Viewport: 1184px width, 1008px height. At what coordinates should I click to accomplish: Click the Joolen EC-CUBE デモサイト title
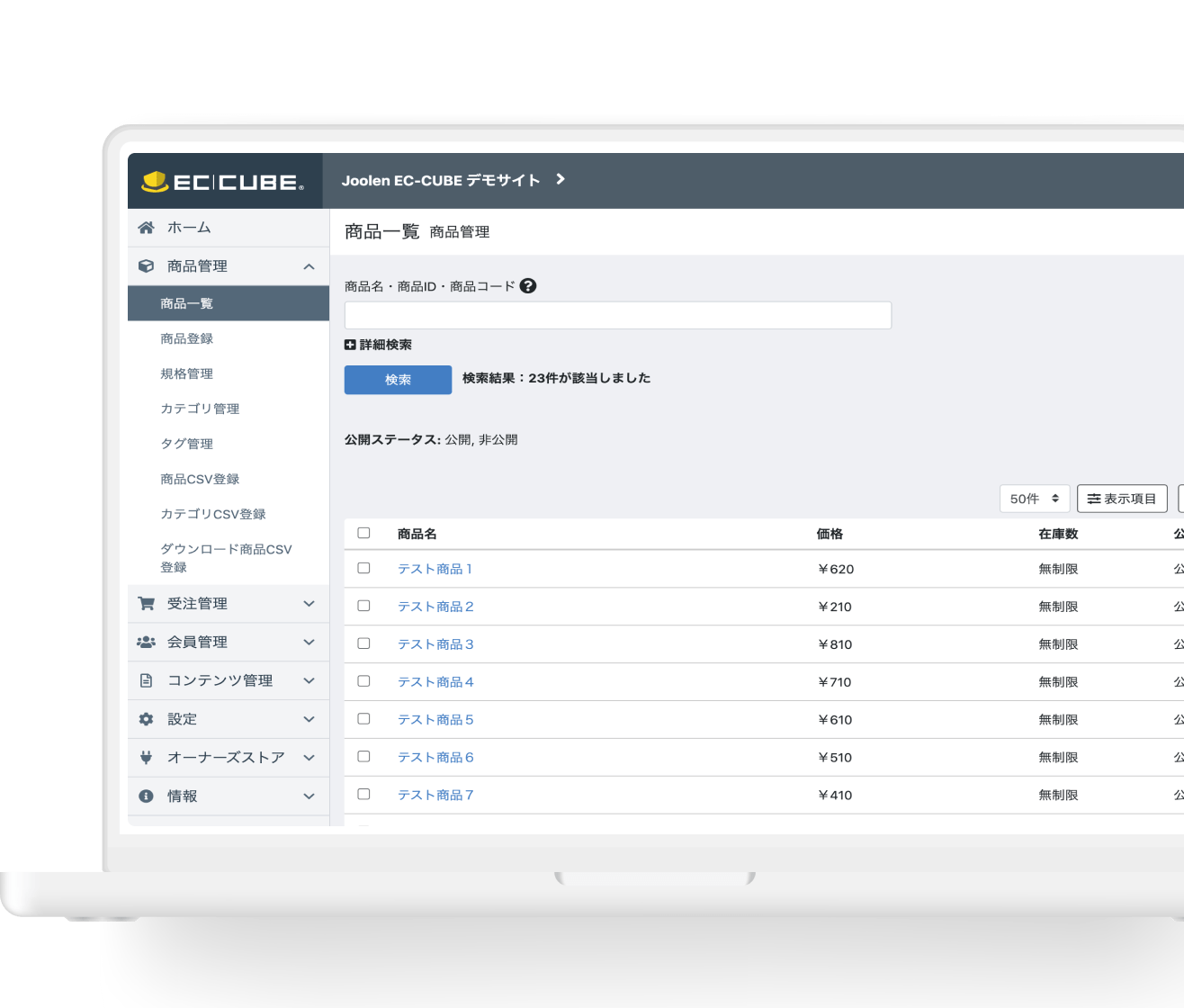click(441, 180)
